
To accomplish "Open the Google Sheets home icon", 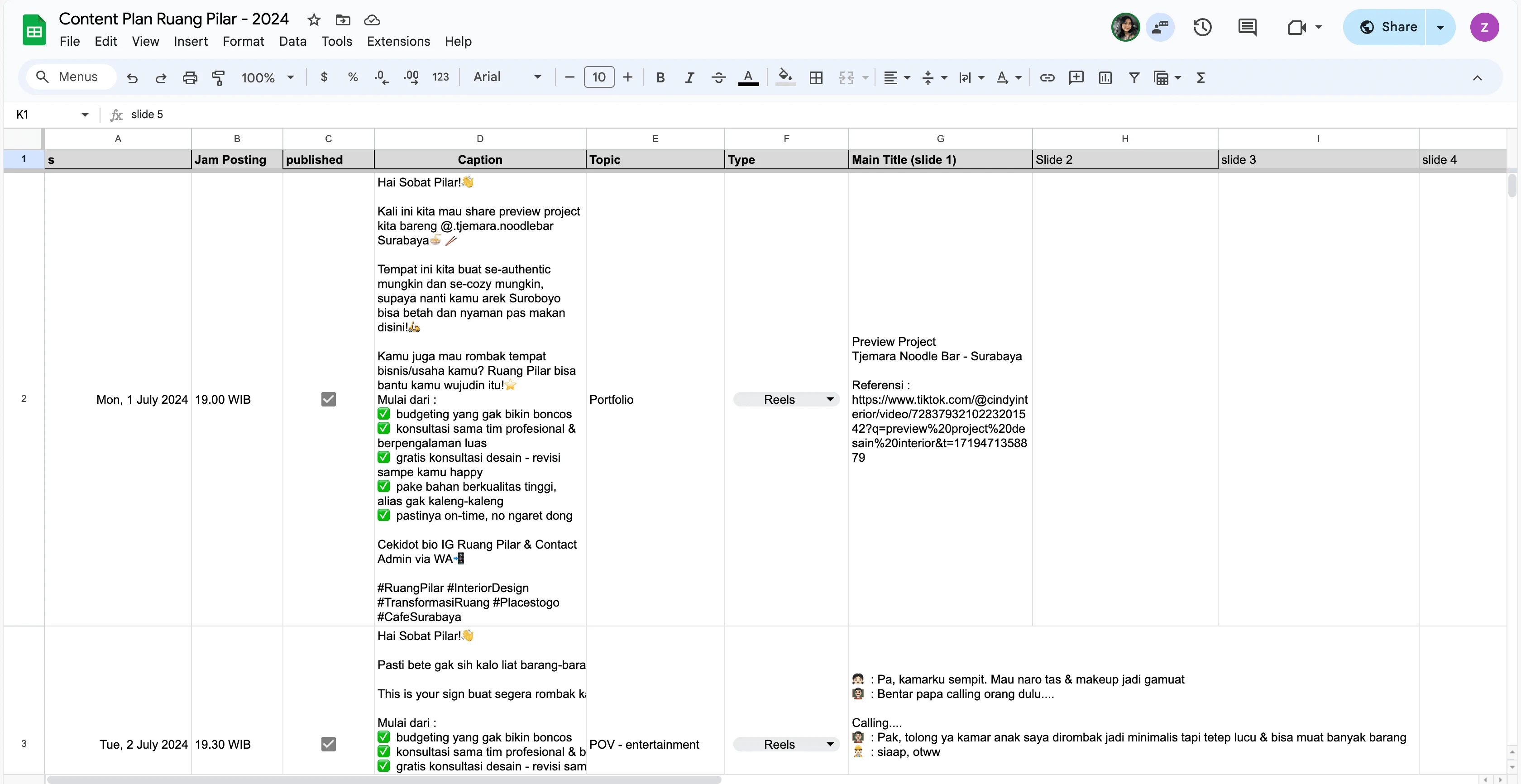I will pyautogui.click(x=34, y=29).
